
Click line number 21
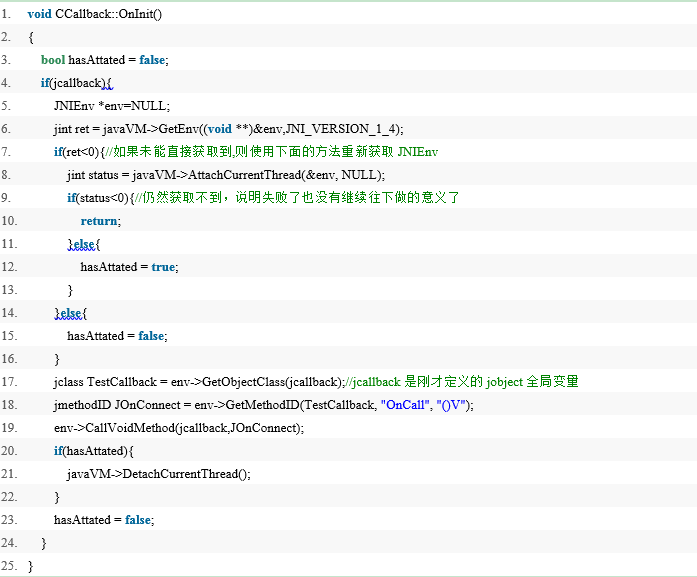pyautogui.click(x=9, y=474)
